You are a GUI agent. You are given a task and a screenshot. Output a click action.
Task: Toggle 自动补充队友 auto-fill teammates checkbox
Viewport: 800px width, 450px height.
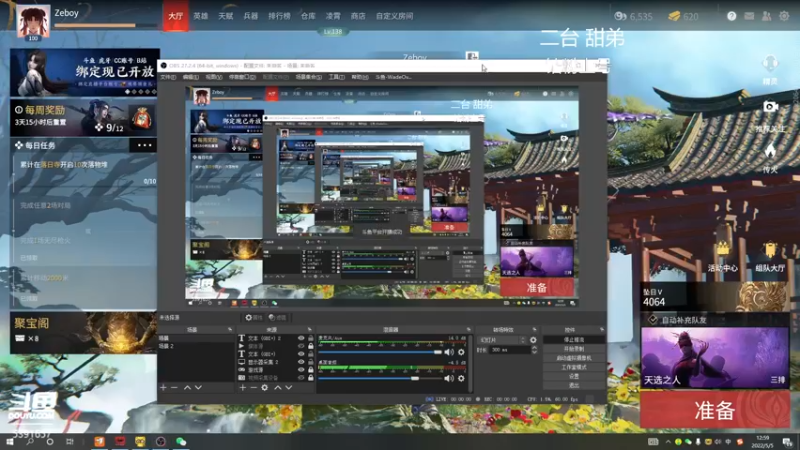point(653,320)
